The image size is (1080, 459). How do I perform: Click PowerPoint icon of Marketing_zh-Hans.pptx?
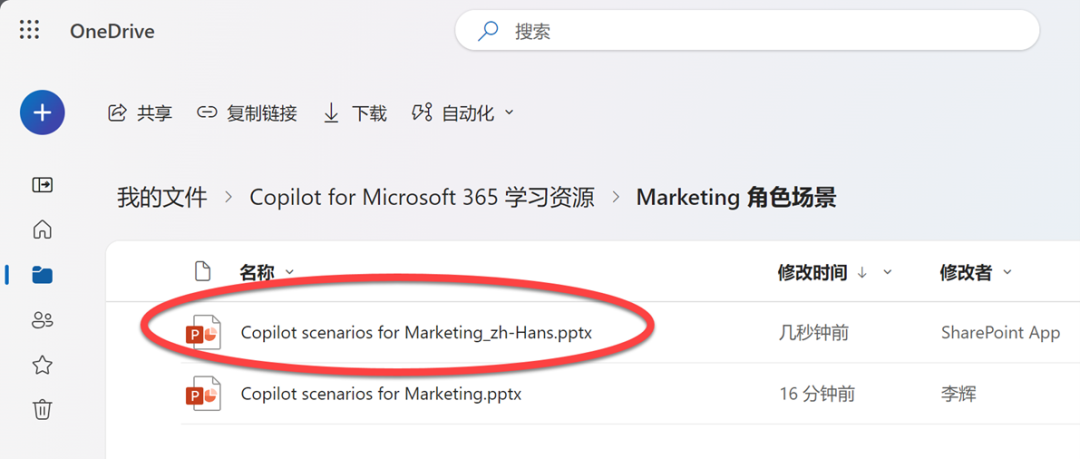[203, 332]
